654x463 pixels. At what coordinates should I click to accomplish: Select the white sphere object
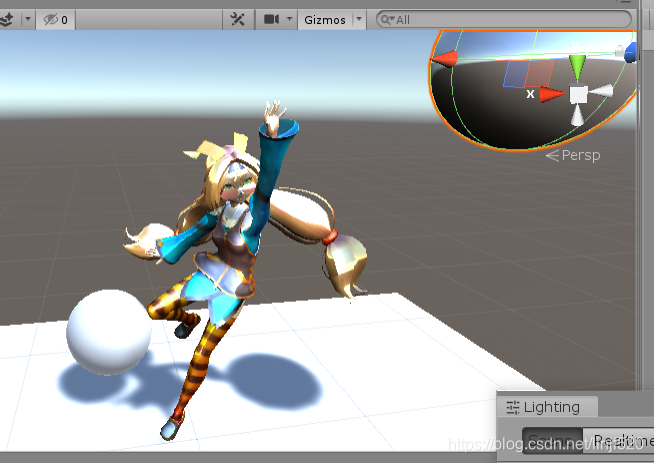click(x=109, y=332)
